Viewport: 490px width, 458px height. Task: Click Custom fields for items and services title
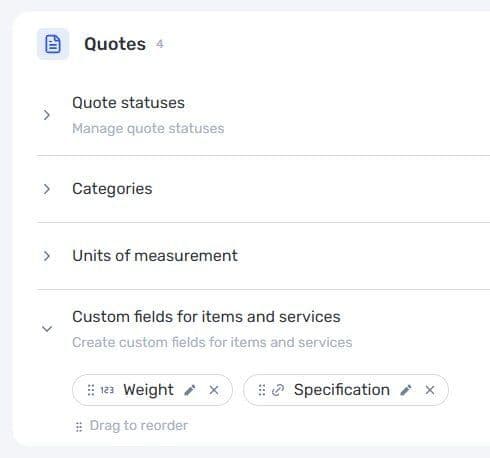(x=206, y=317)
